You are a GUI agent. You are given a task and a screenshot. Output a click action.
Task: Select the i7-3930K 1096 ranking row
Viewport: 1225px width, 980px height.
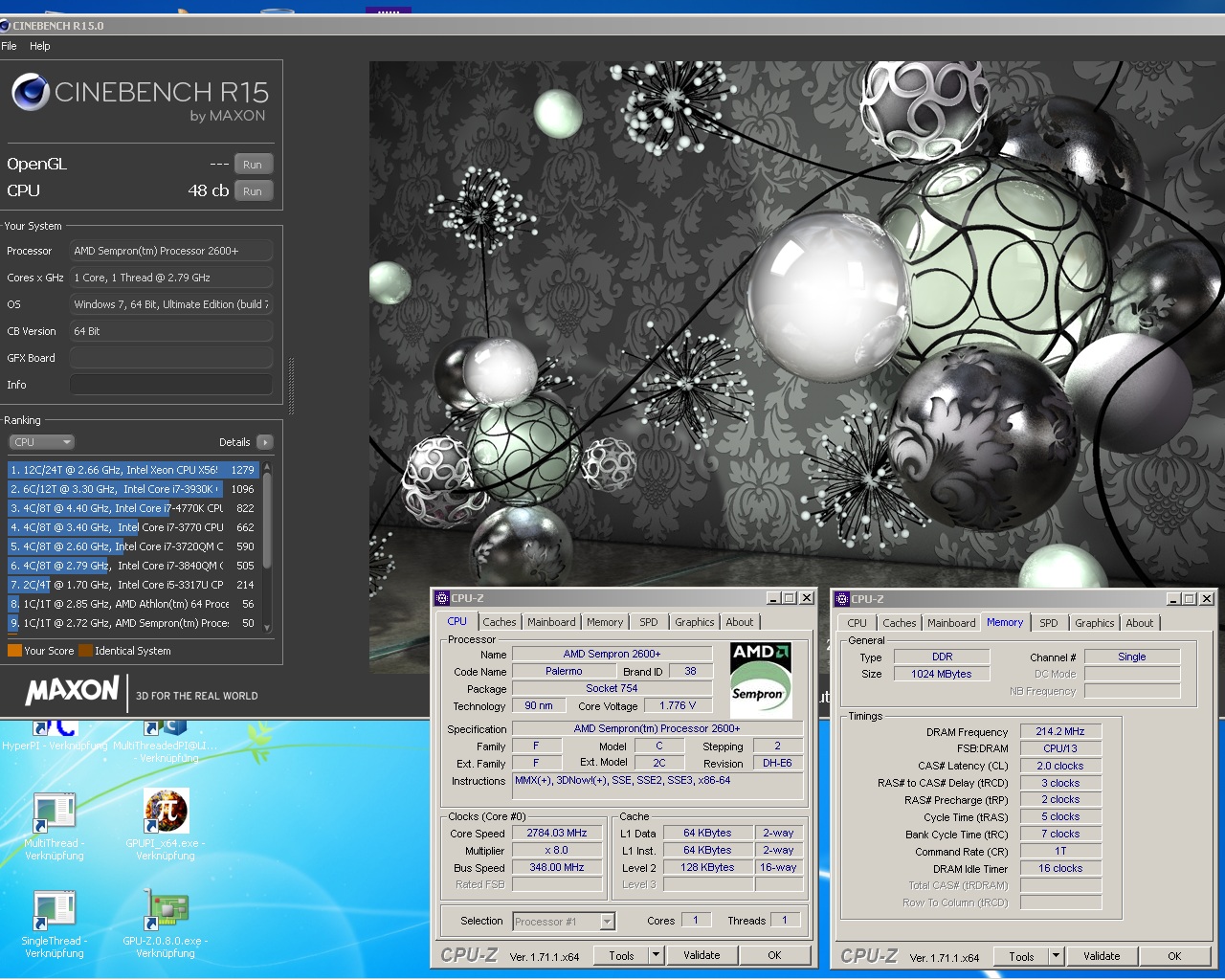[x=134, y=489]
